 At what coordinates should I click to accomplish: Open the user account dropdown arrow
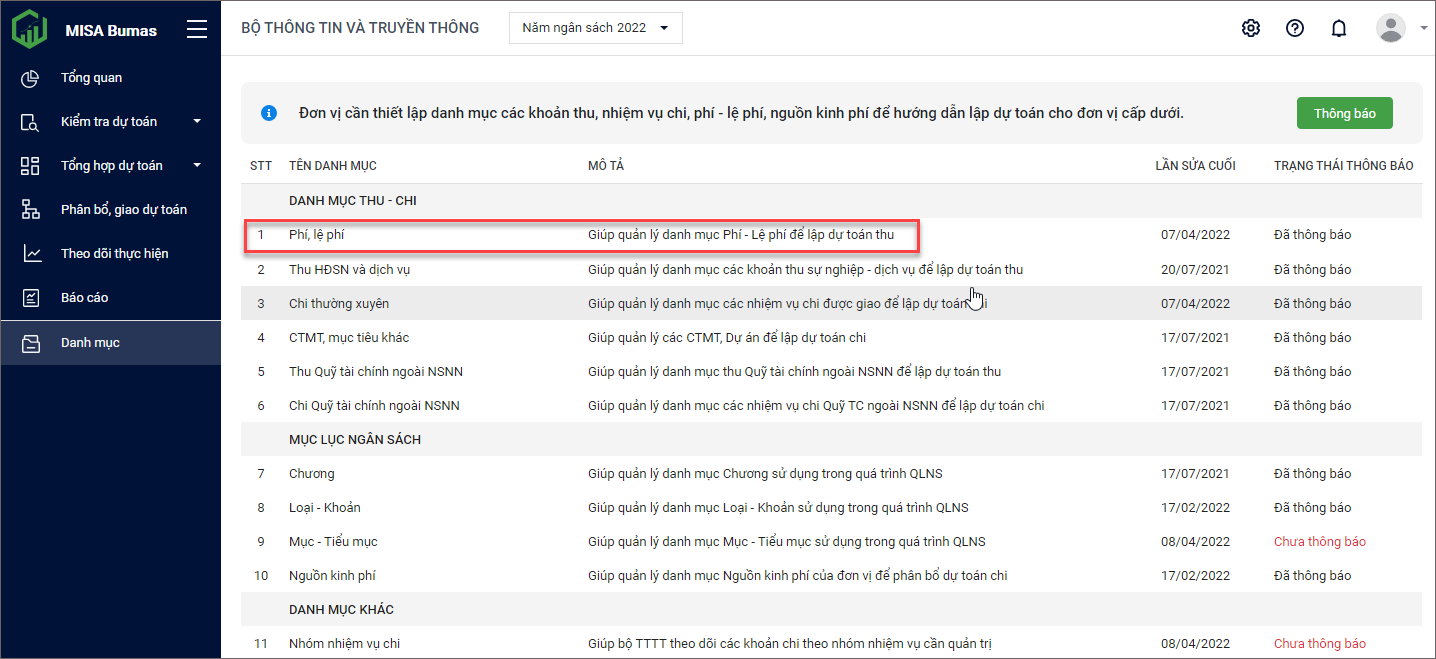tap(1423, 28)
